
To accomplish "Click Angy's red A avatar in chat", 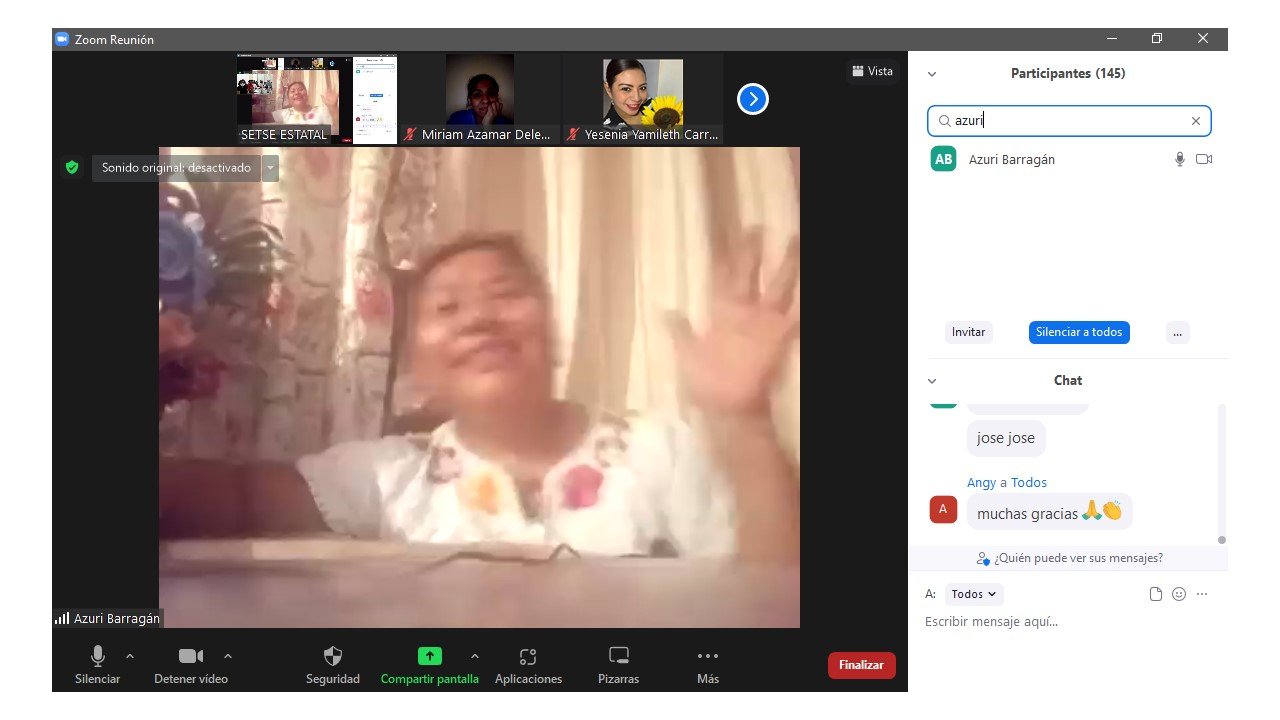I will pos(943,509).
